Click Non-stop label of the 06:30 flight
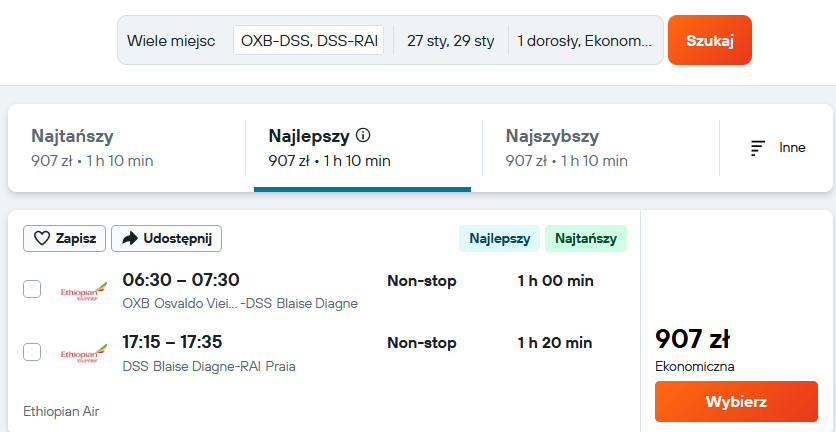The height and width of the screenshot is (432, 836). [x=422, y=281]
